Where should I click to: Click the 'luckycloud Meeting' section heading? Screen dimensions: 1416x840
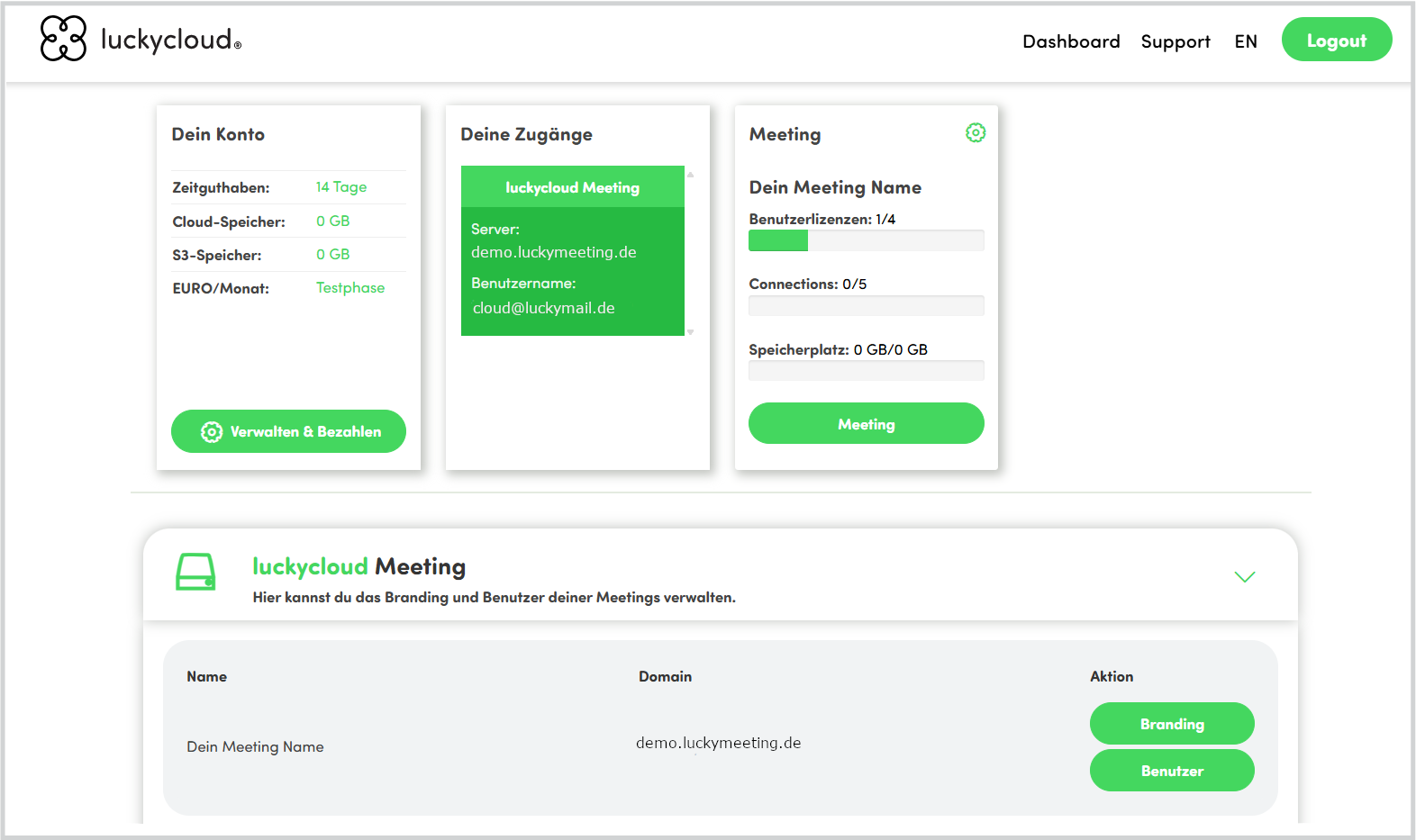359,566
